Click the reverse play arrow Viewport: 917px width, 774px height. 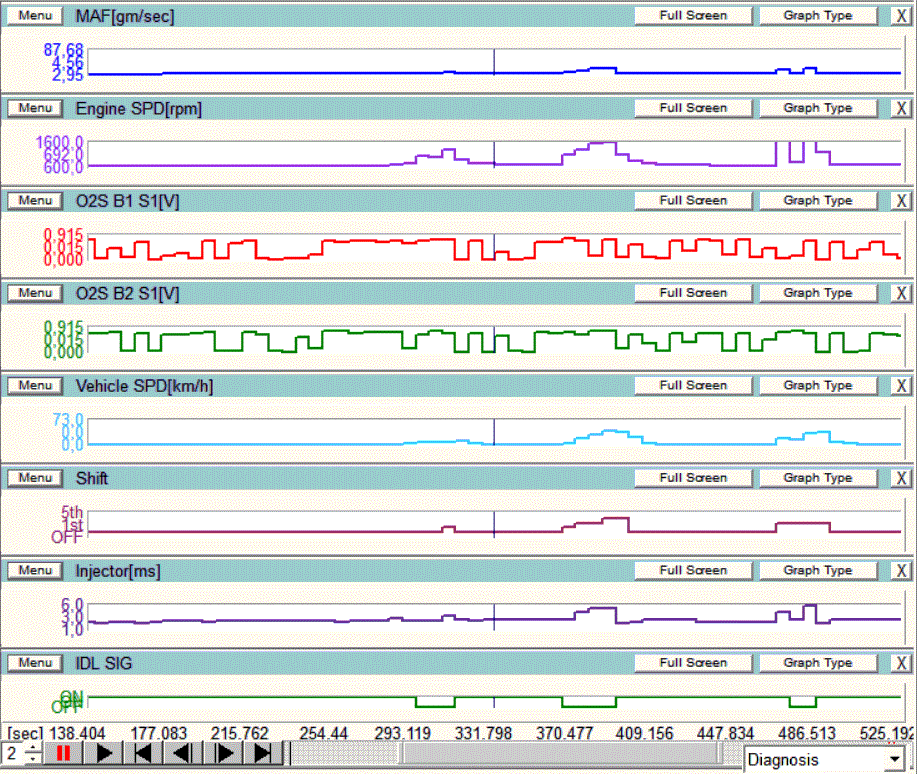tap(183, 753)
